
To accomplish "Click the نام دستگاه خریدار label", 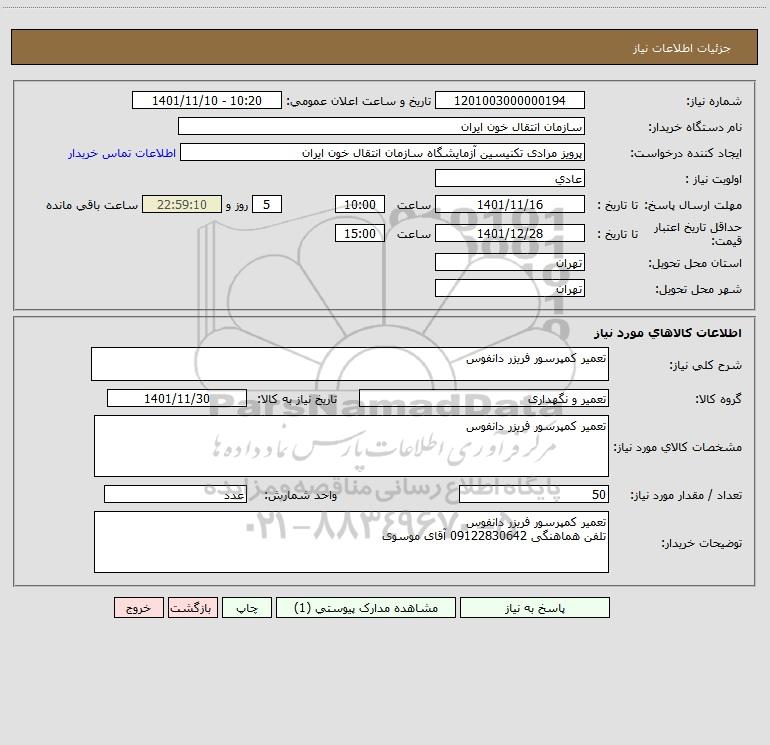I will pyautogui.click(x=695, y=127).
